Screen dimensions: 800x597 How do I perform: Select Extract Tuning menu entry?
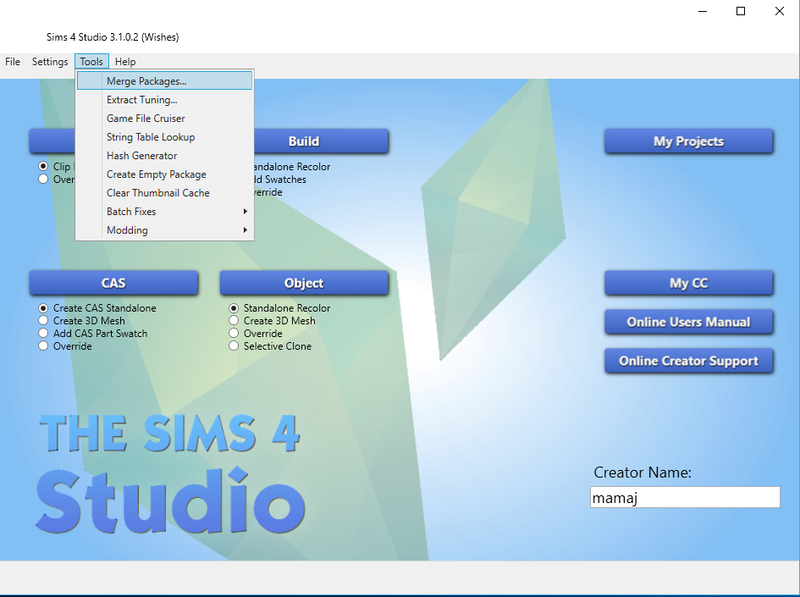pyautogui.click(x=164, y=100)
